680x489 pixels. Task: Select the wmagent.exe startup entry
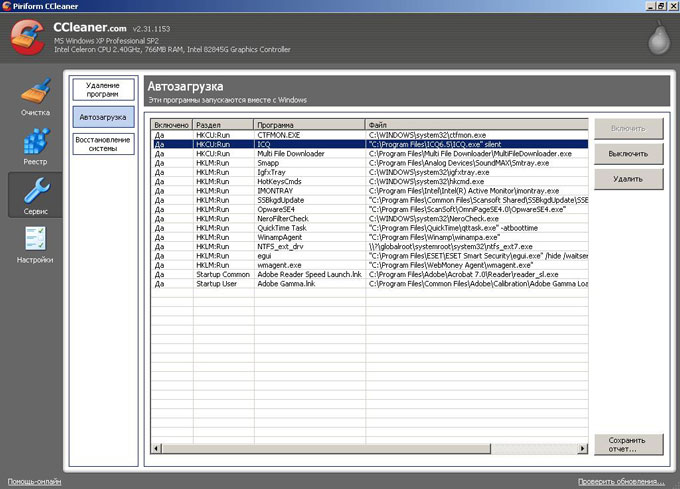click(369, 265)
